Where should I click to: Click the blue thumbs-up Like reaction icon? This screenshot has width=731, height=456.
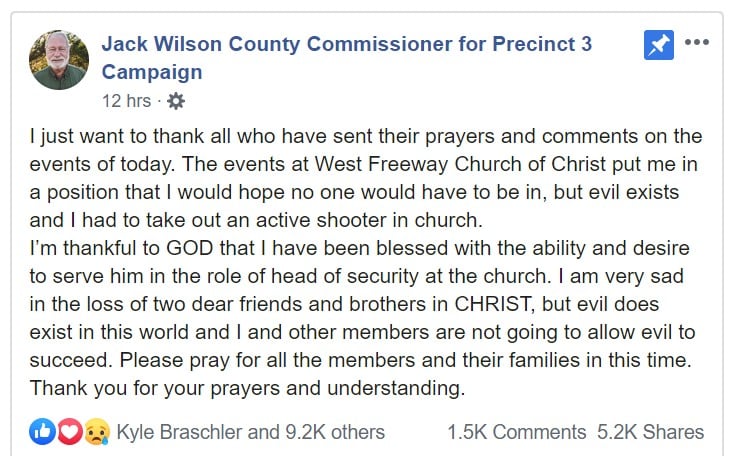42,432
